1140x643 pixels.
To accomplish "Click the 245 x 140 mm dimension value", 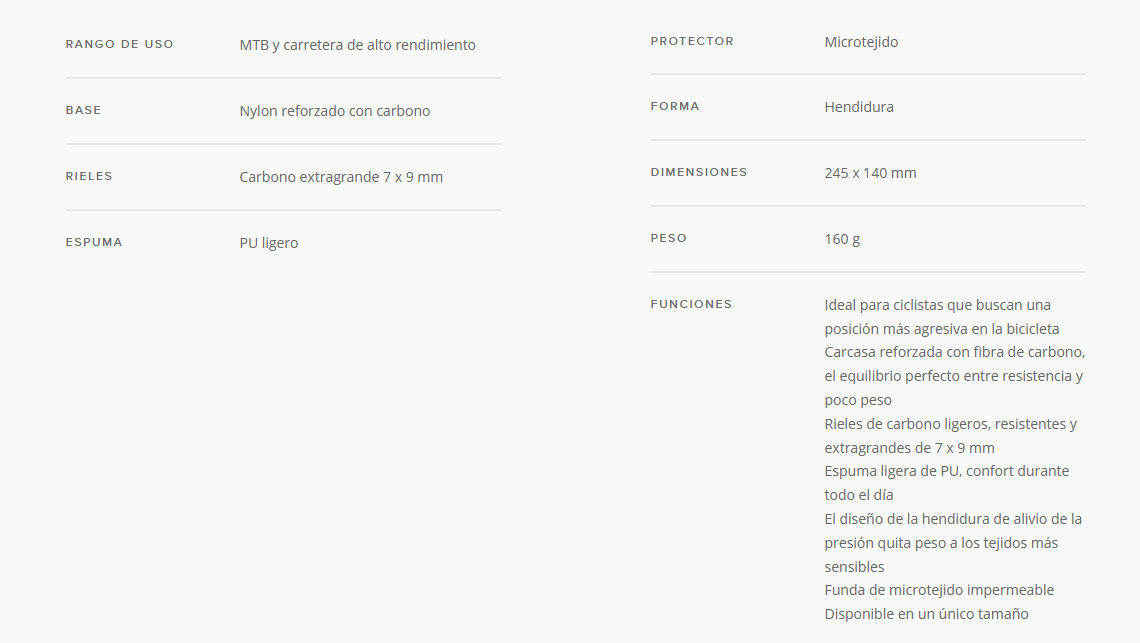I will (870, 173).
